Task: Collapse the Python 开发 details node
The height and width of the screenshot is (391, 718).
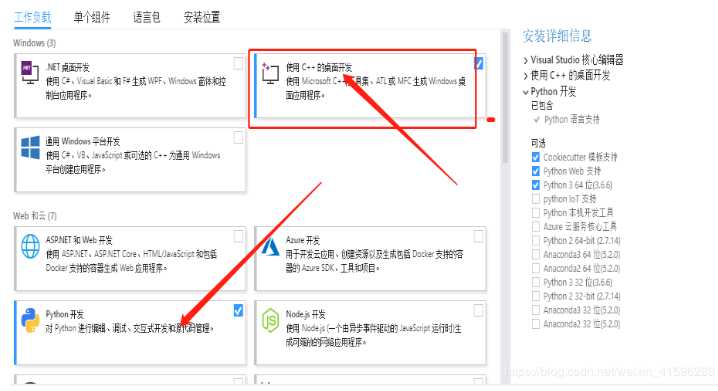Action: (x=526, y=92)
